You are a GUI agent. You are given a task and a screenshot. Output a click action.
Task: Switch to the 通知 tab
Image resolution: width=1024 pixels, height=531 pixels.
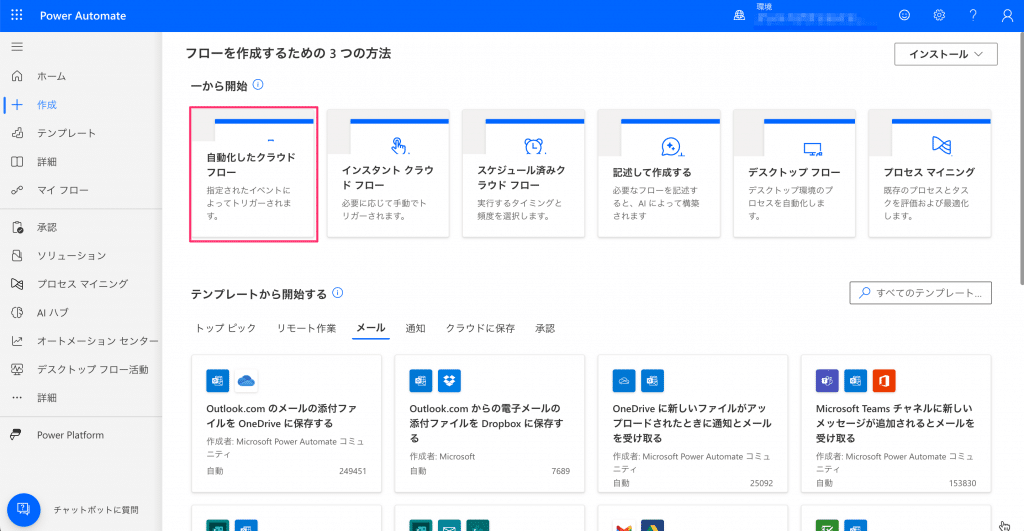click(415, 329)
